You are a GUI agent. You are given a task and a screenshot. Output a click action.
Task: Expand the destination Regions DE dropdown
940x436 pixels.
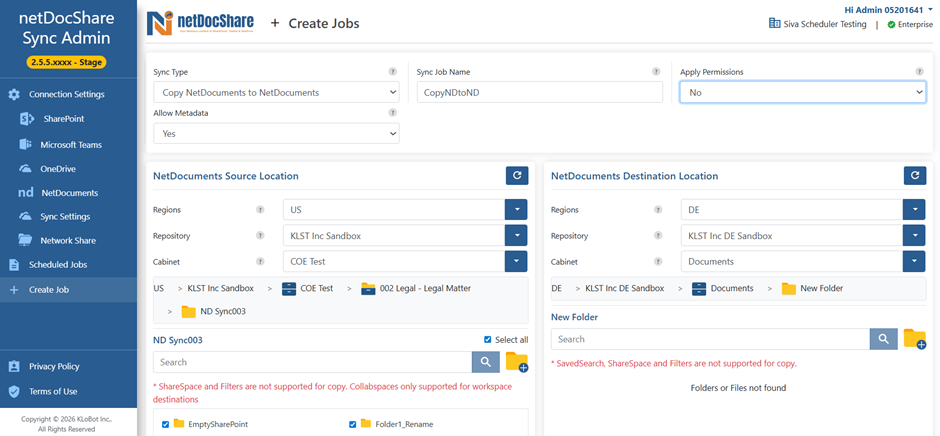tap(914, 210)
